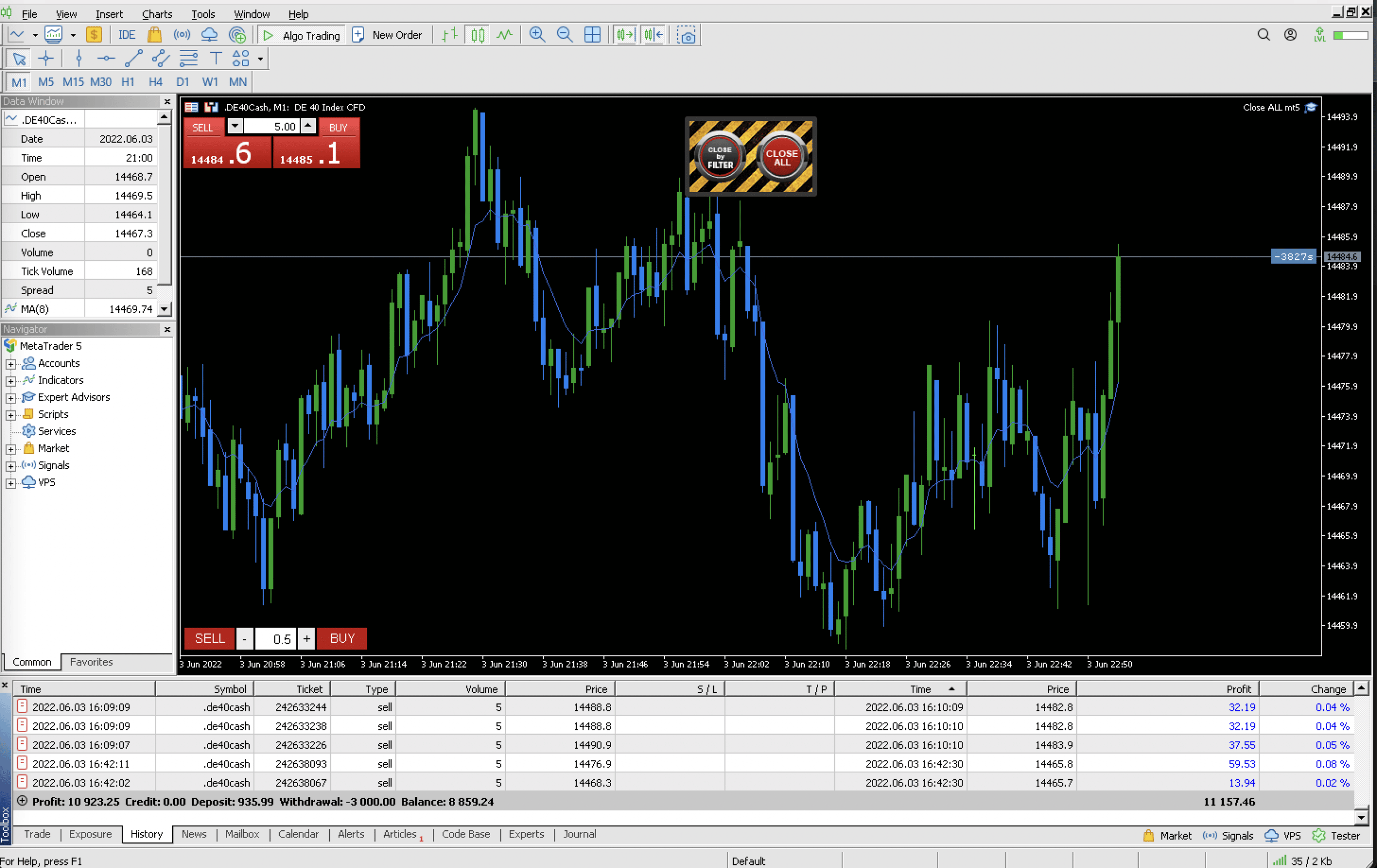Viewport: 1377px width, 868px height.
Task: Open the Charts menu
Action: point(157,14)
